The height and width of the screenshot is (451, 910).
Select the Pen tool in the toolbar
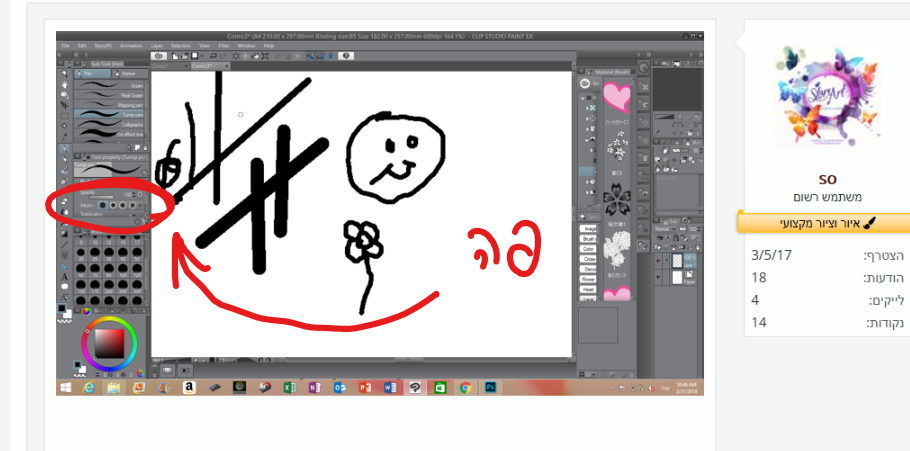pyautogui.click(x=64, y=149)
